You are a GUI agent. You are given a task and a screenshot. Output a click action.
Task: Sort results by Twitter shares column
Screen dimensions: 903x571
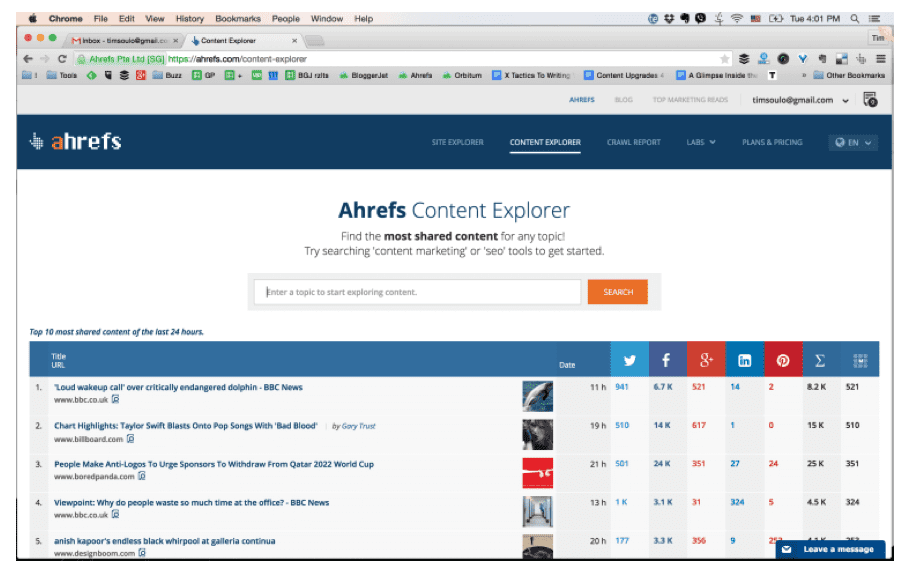pyautogui.click(x=629, y=360)
